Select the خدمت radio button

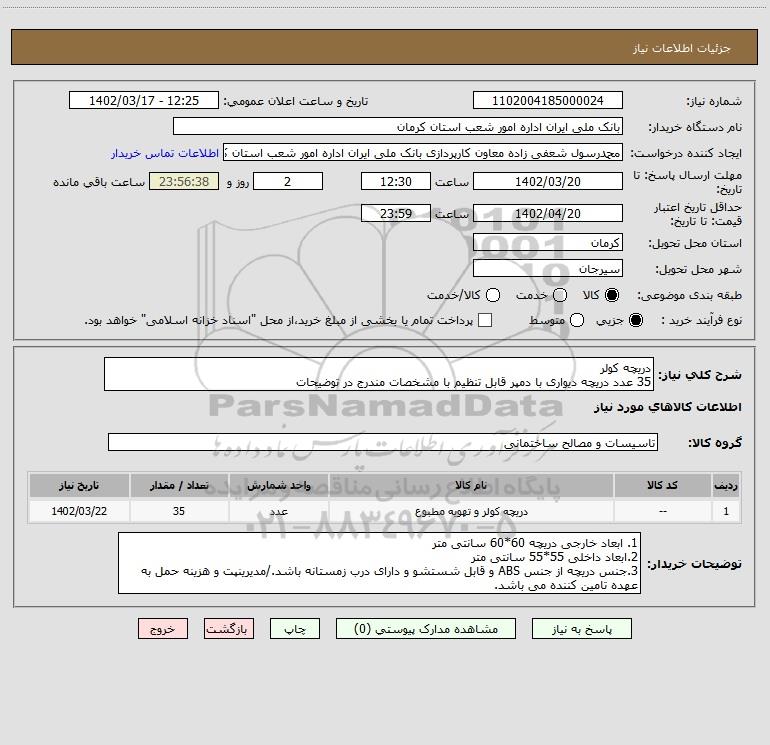click(x=560, y=295)
